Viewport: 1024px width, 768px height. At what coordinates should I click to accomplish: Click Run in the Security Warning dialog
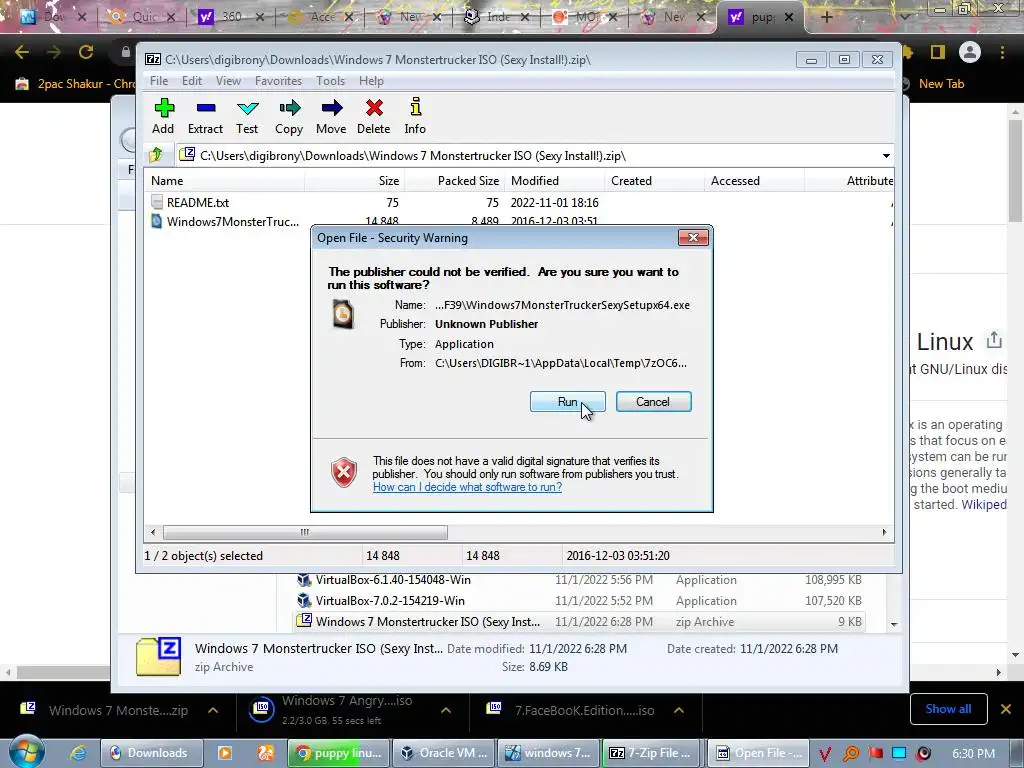(568, 402)
